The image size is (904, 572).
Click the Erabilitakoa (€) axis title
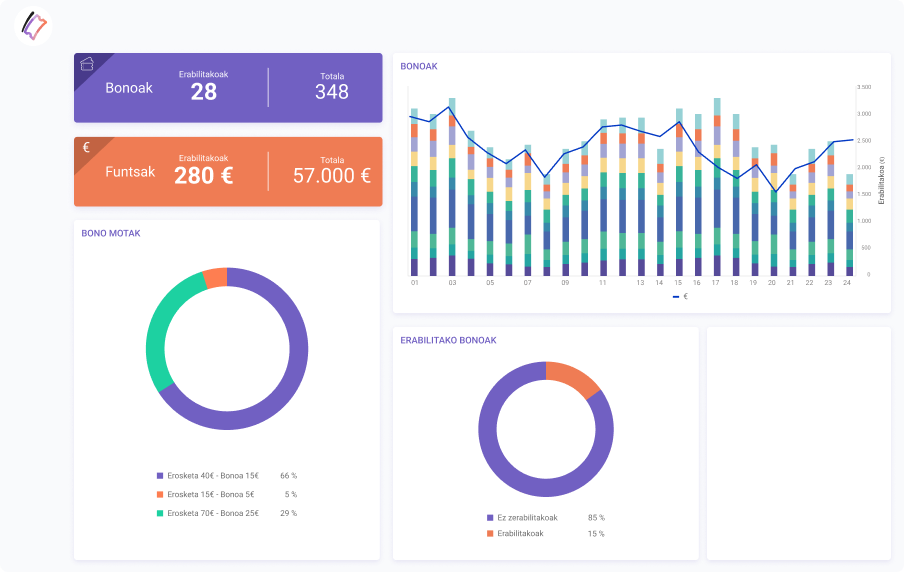881,180
